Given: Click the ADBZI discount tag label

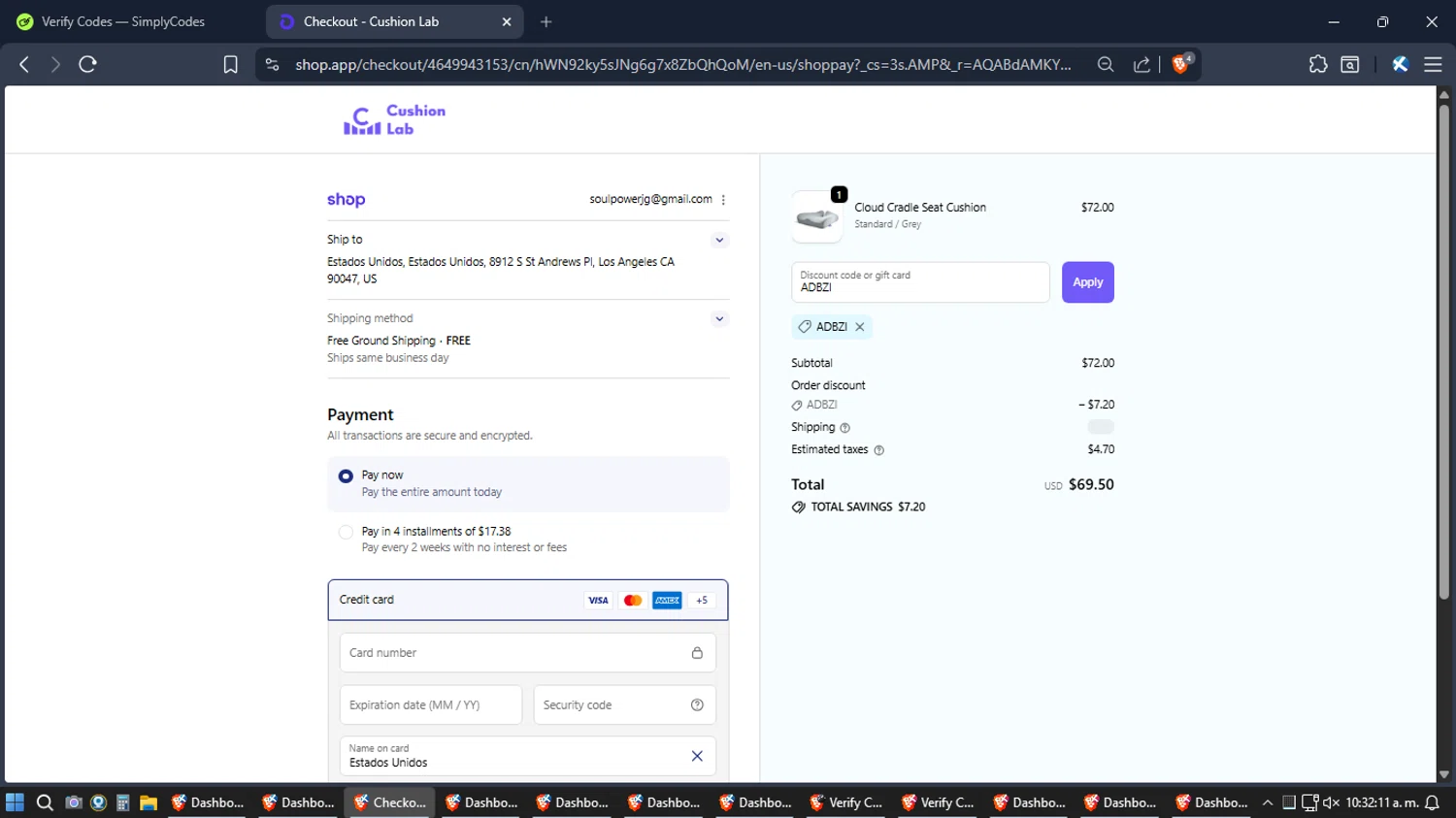Looking at the screenshot, I should [832, 327].
